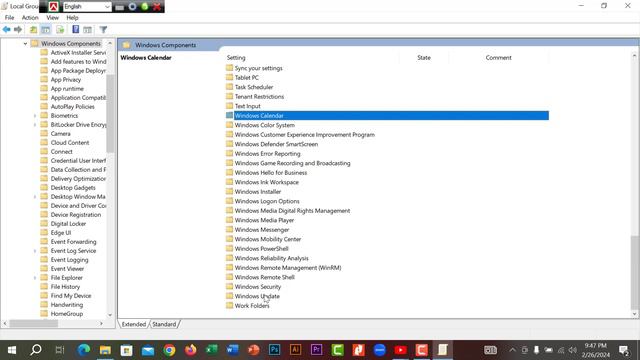The height and width of the screenshot is (360, 640).
Task: Select AutoPlay Policies in the tree
Action: coord(72,107)
